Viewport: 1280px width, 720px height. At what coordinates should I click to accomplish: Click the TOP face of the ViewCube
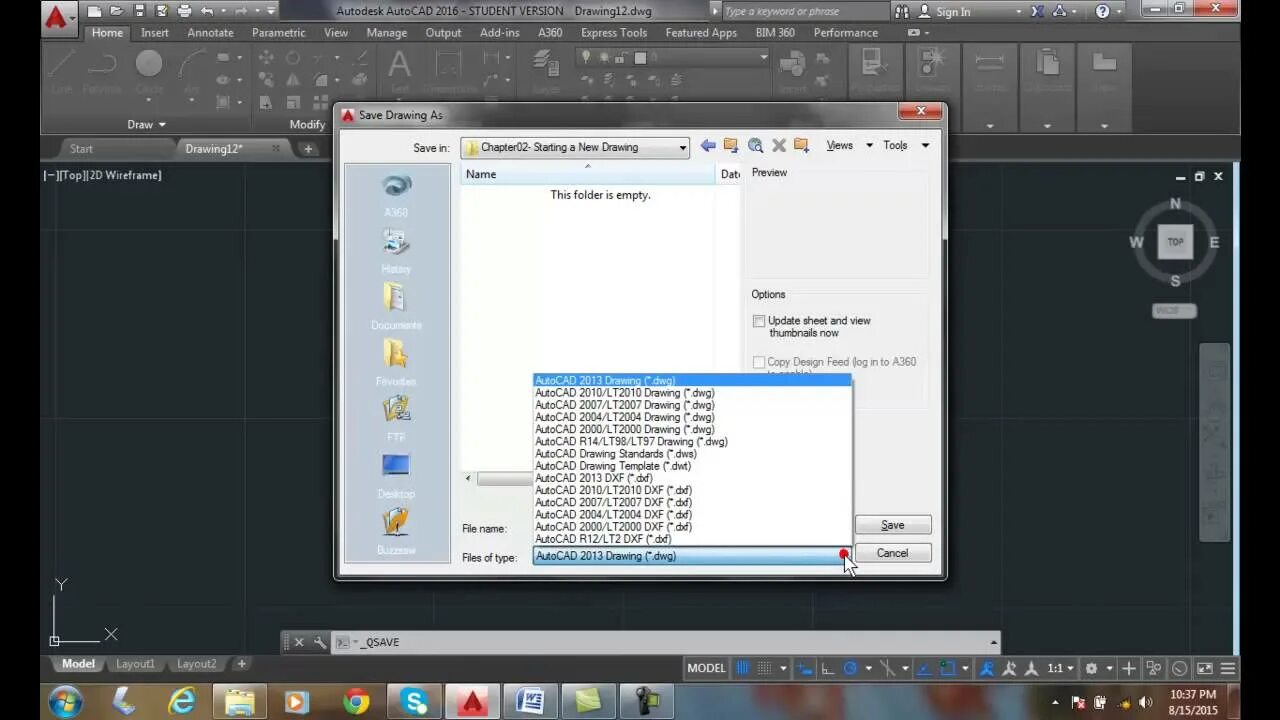(x=1175, y=242)
